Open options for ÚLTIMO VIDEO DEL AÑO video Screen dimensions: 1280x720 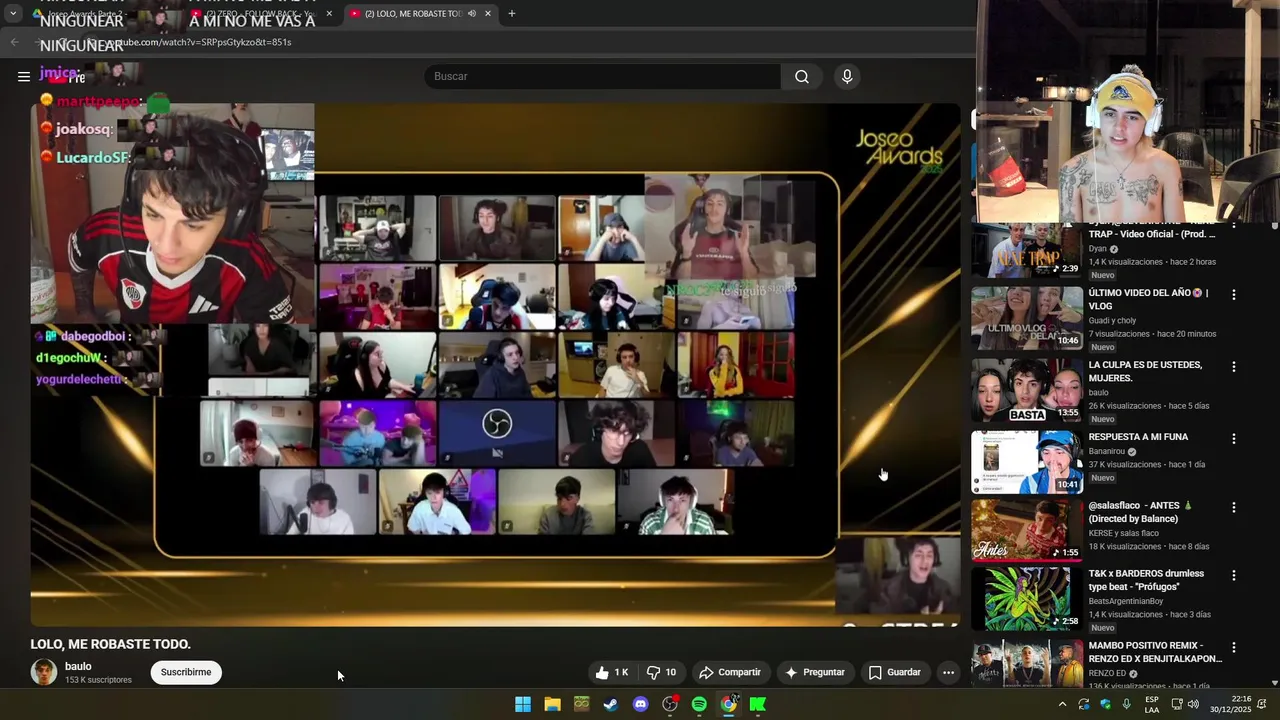click(1234, 295)
